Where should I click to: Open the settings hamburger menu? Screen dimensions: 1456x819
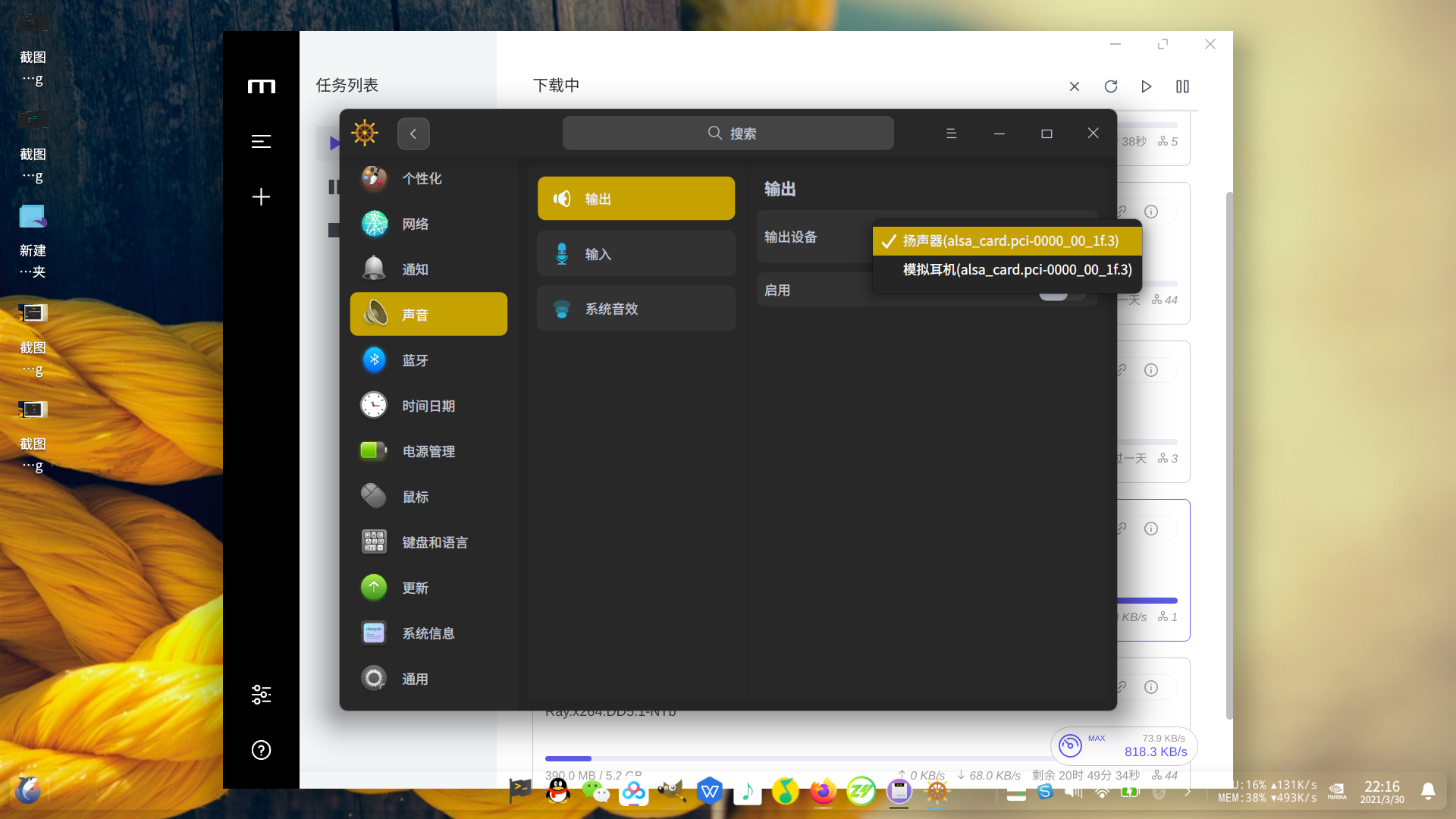point(951,133)
